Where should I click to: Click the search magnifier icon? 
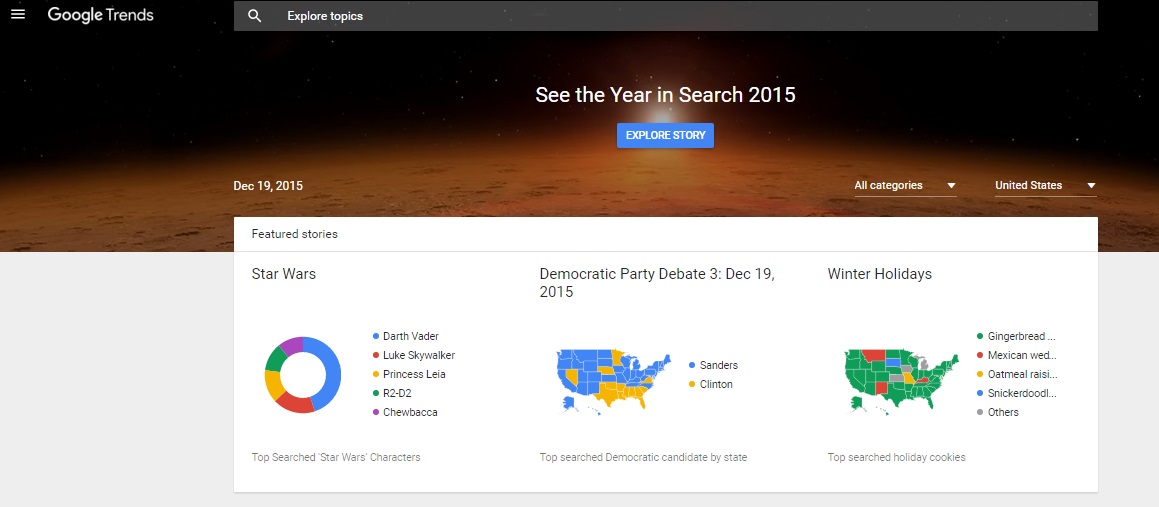255,16
